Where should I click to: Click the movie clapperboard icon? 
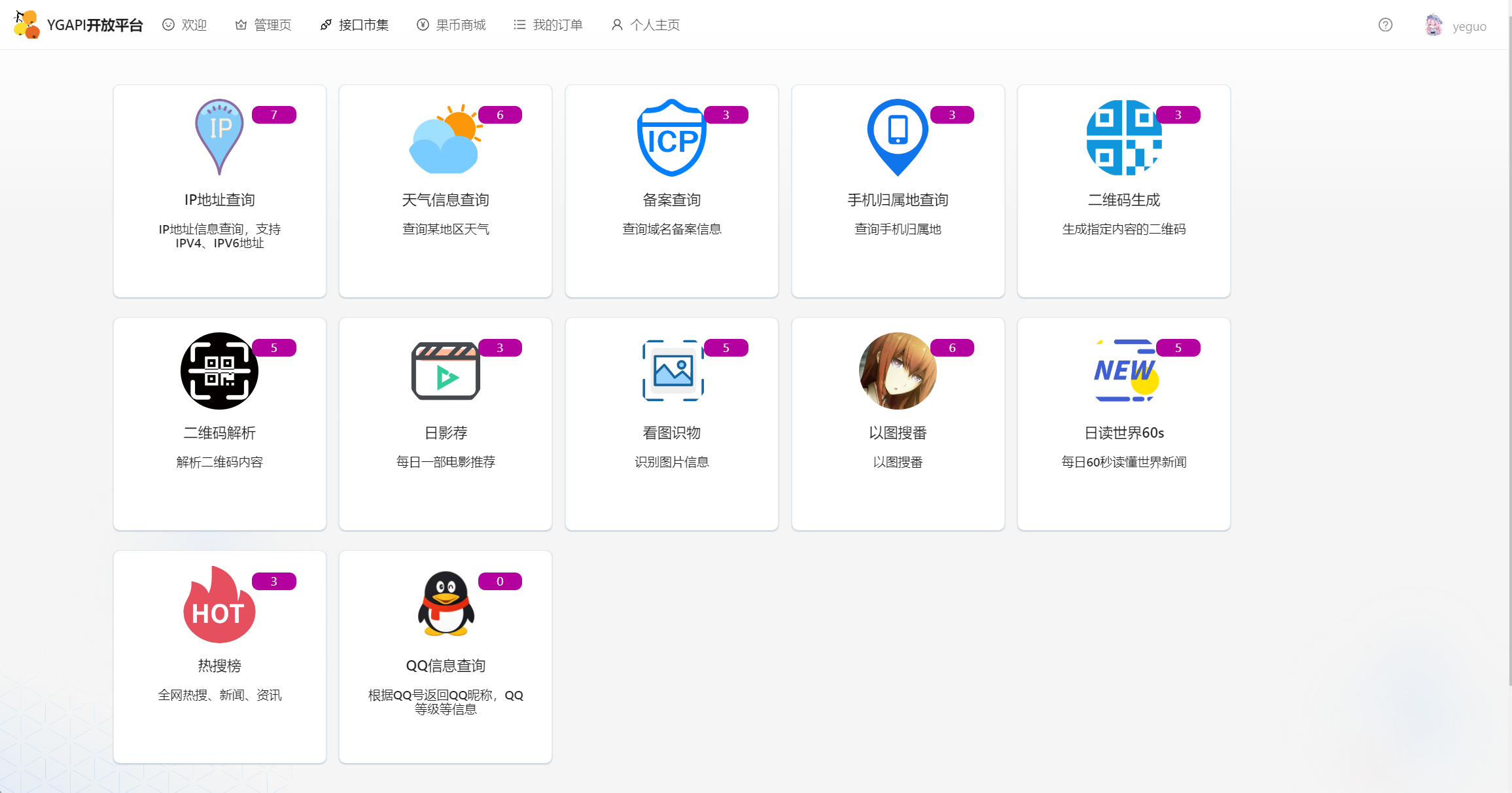[445, 371]
